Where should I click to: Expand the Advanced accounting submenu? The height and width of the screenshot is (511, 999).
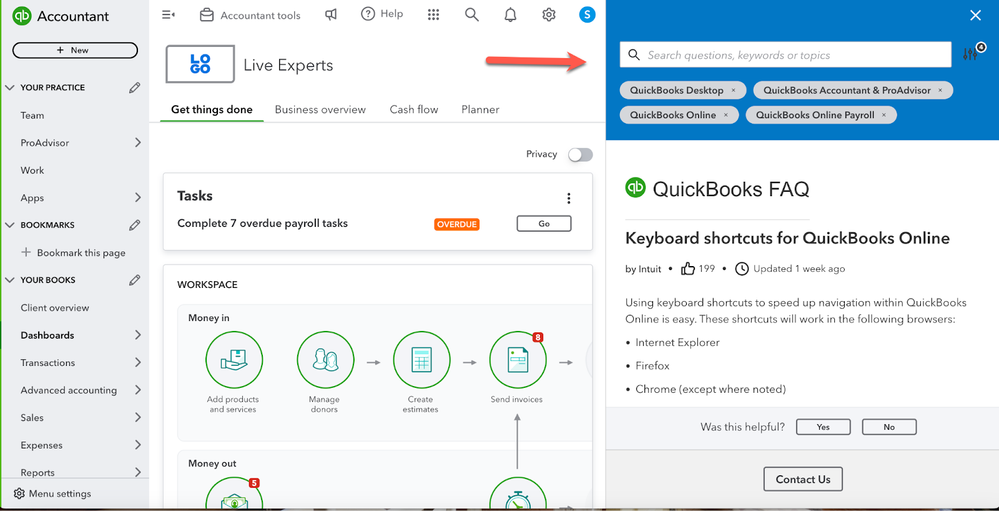pyautogui.click(x=137, y=390)
